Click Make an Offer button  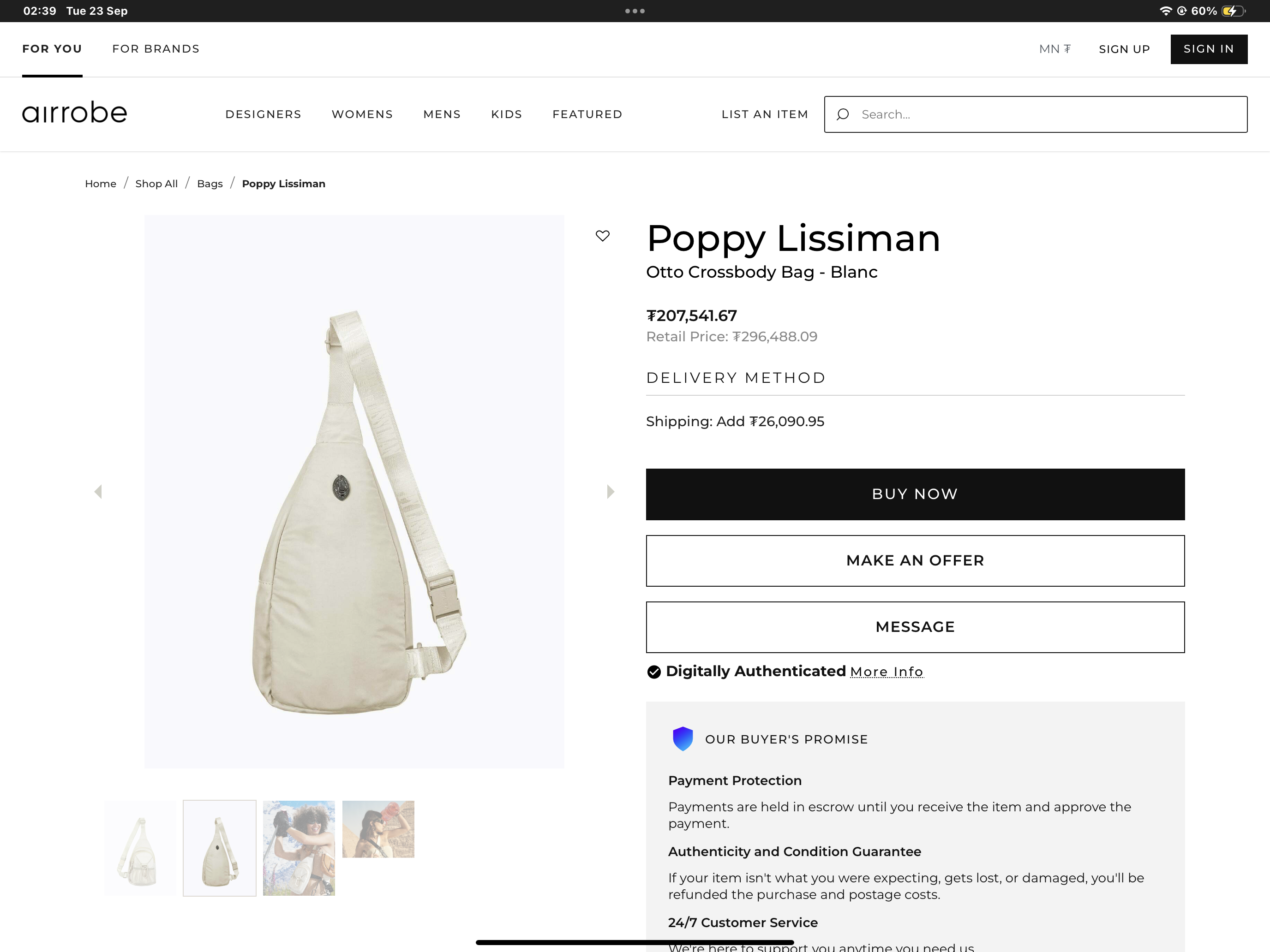click(x=915, y=561)
